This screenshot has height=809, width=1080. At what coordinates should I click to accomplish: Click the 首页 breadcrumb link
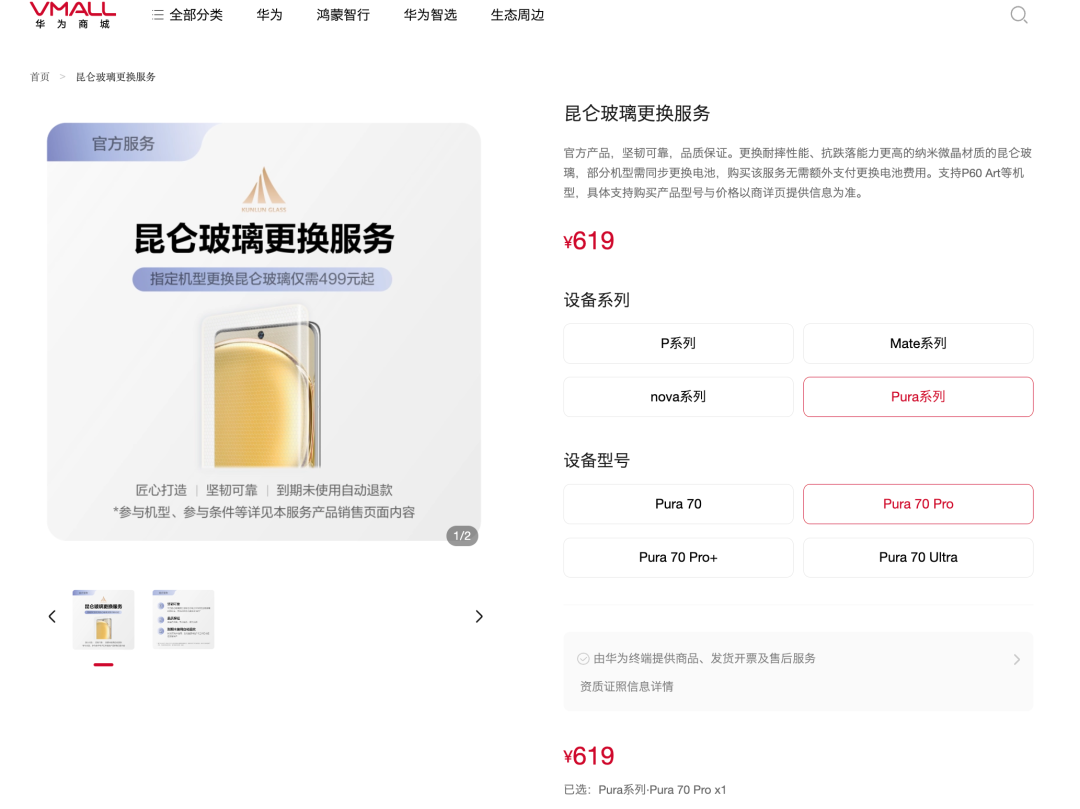pos(40,77)
